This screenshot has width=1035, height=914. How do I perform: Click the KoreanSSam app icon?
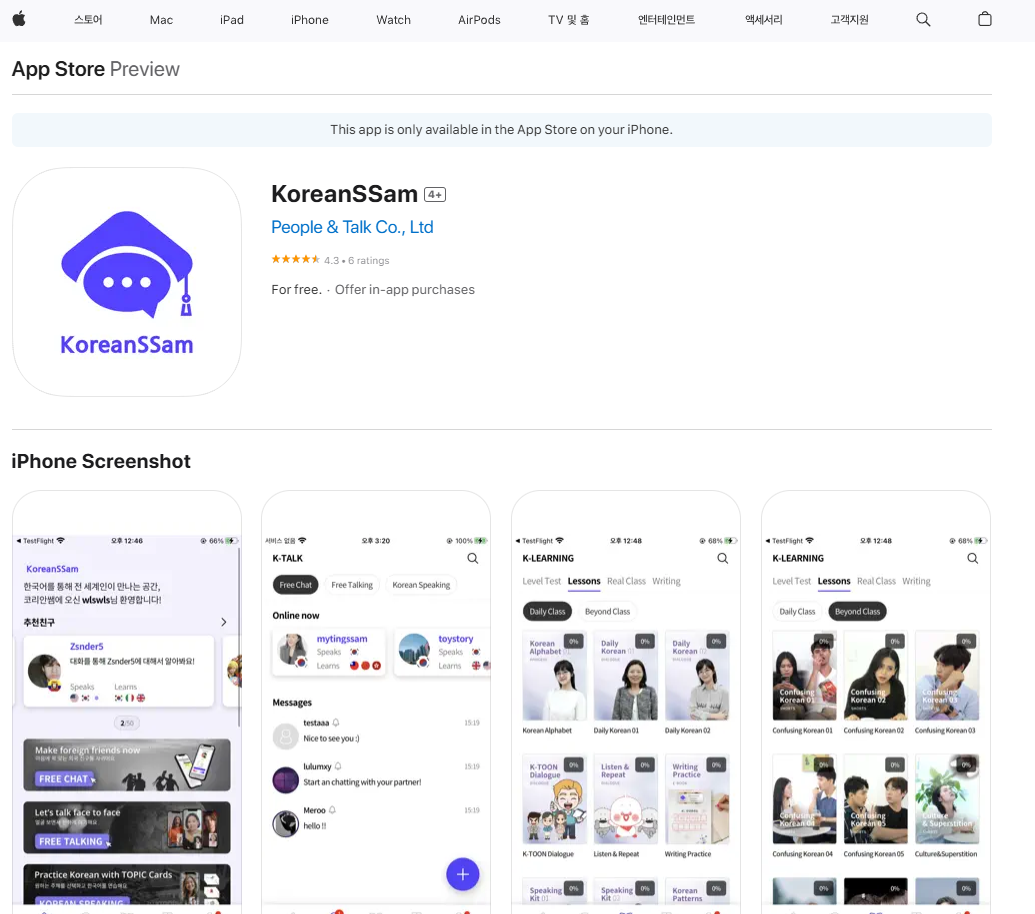tap(127, 282)
